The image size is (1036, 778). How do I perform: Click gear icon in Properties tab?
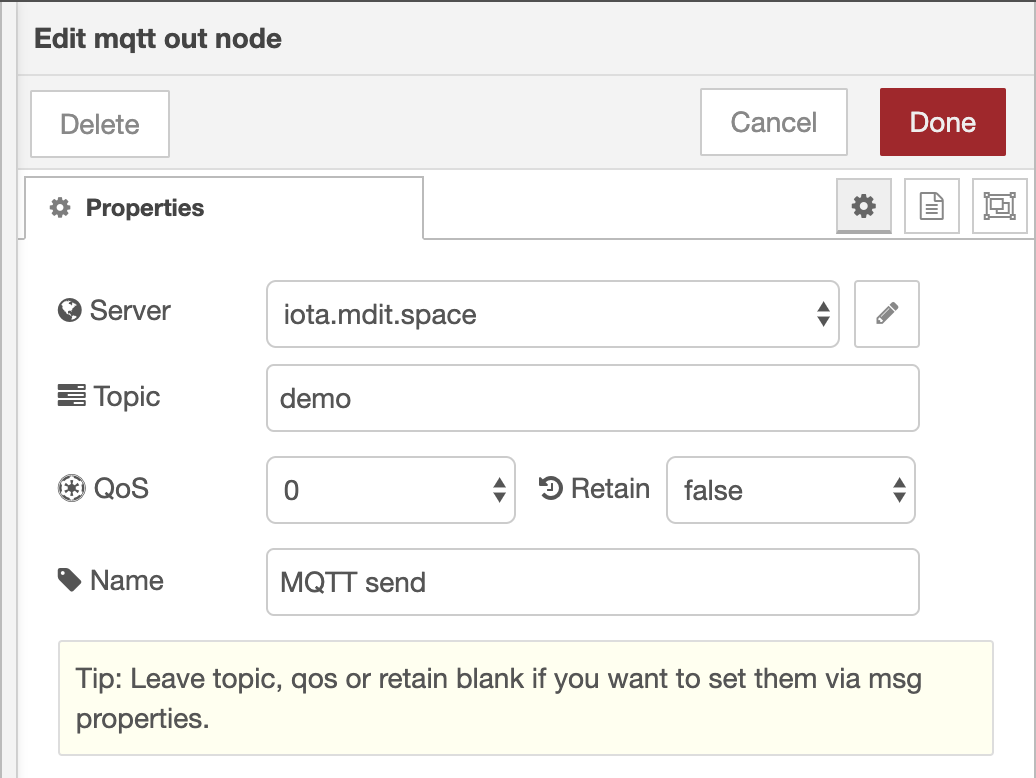[60, 207]
